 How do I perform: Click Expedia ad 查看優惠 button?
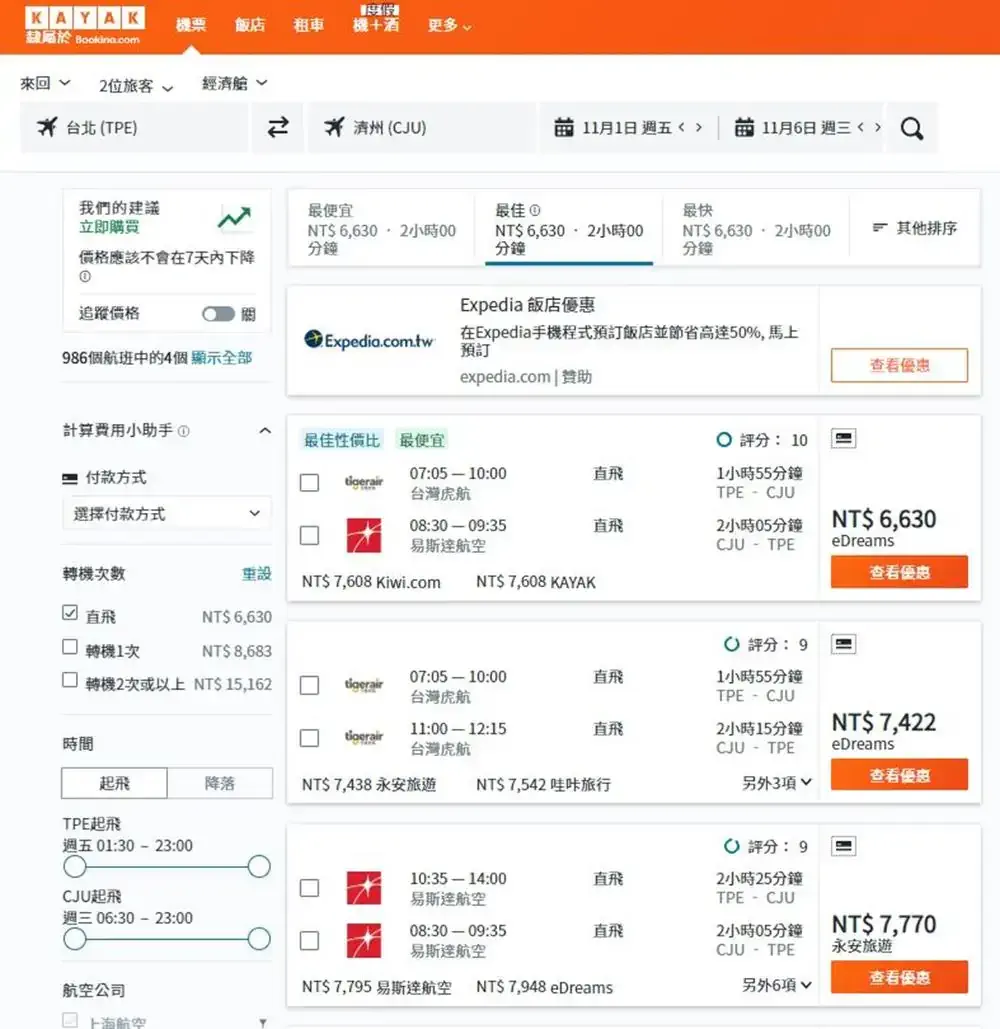coord(899,365)
